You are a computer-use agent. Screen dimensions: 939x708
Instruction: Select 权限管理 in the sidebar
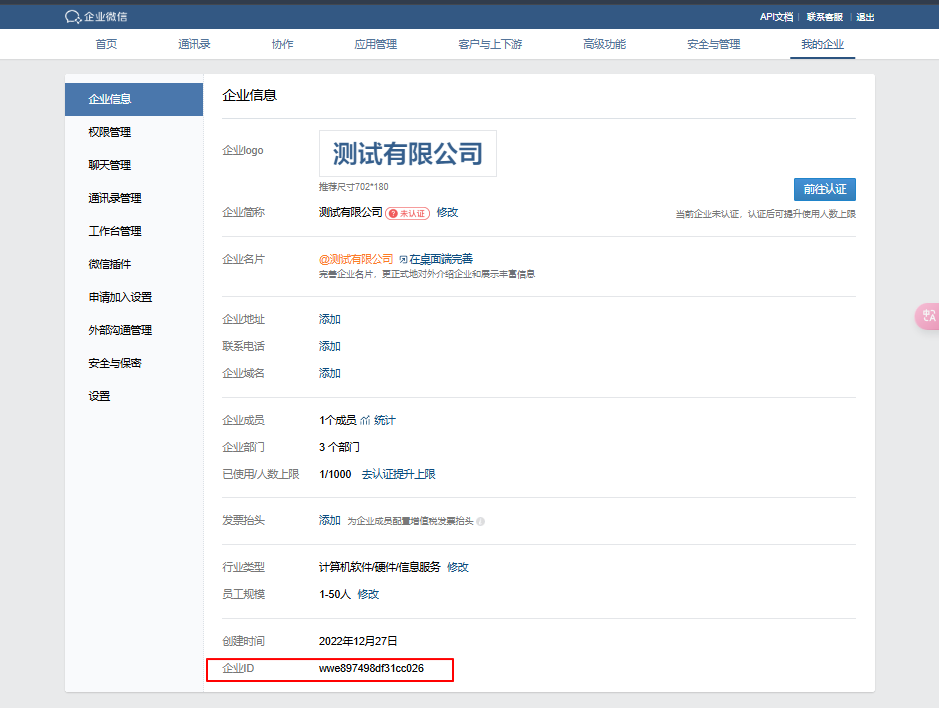tap(109, 132)
